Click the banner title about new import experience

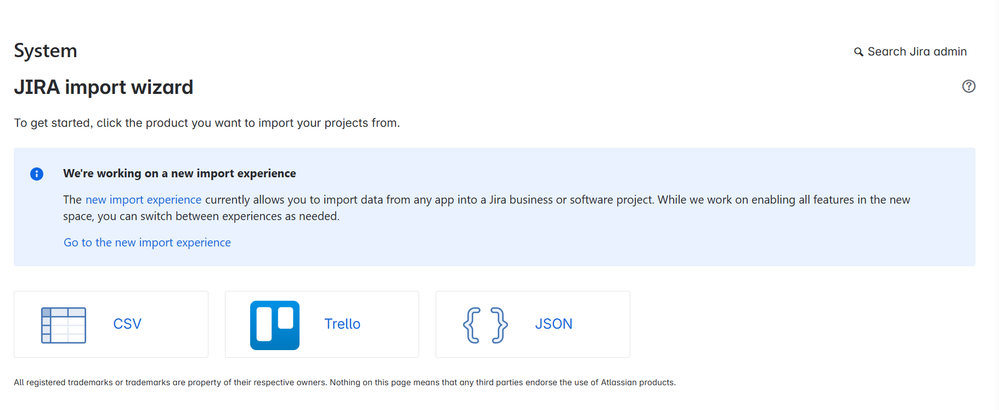[x=180, y=173]
